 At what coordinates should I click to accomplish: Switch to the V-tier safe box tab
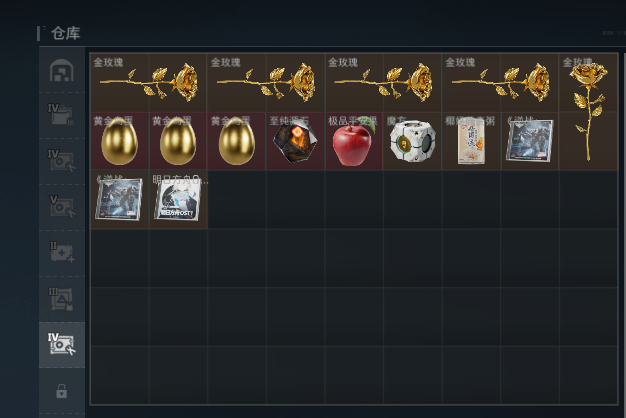[61, 207]
